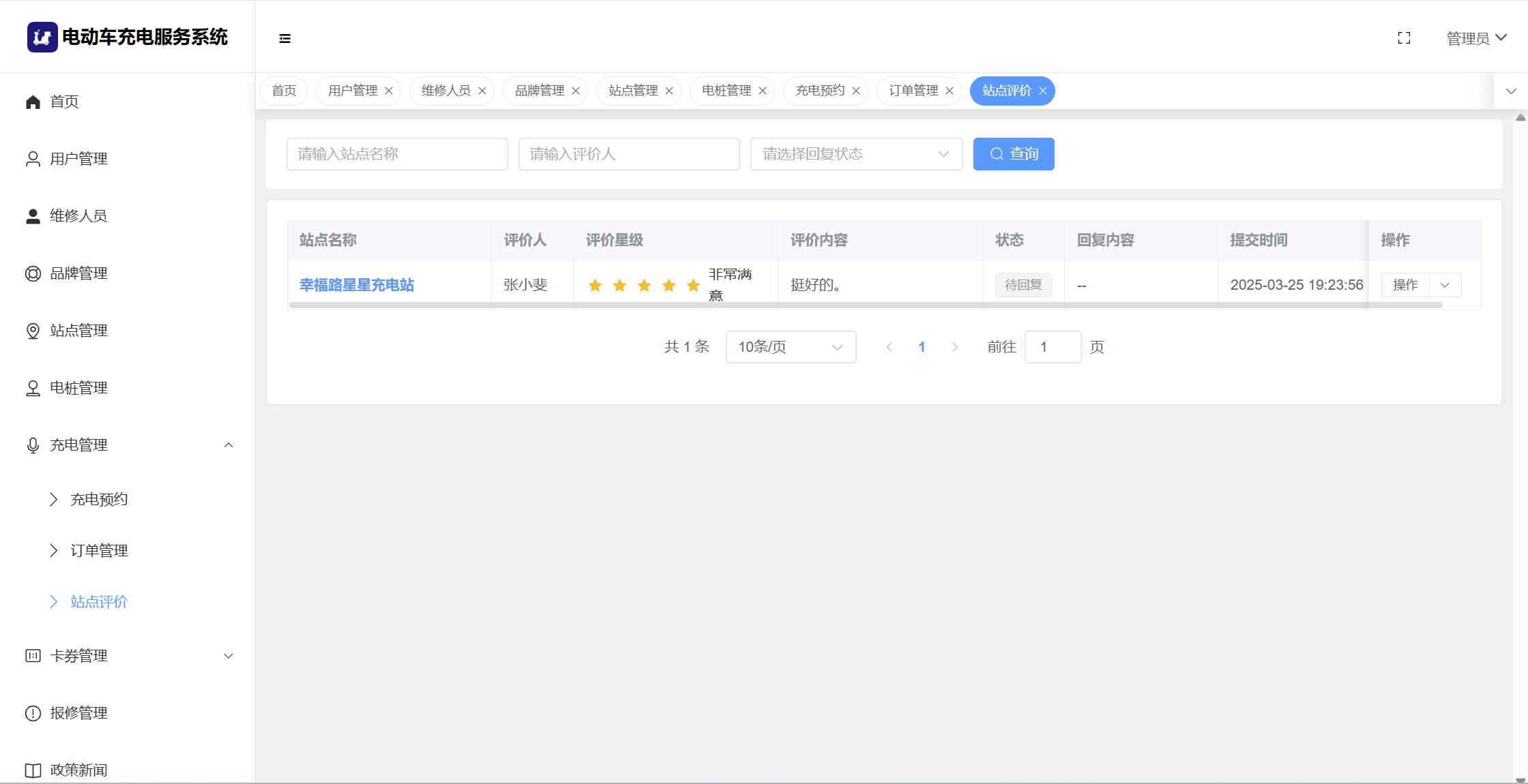Go to next page arrow
The width and height of the screenshot is (1528, 784).
pyautogui.click(x=955, y=347)
